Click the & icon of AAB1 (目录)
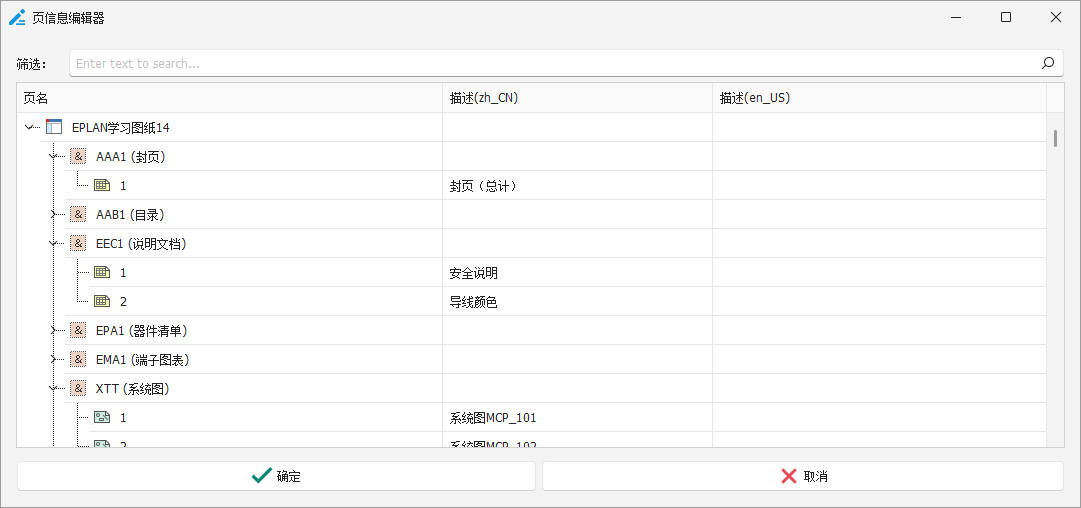 (x=78, y=214)
